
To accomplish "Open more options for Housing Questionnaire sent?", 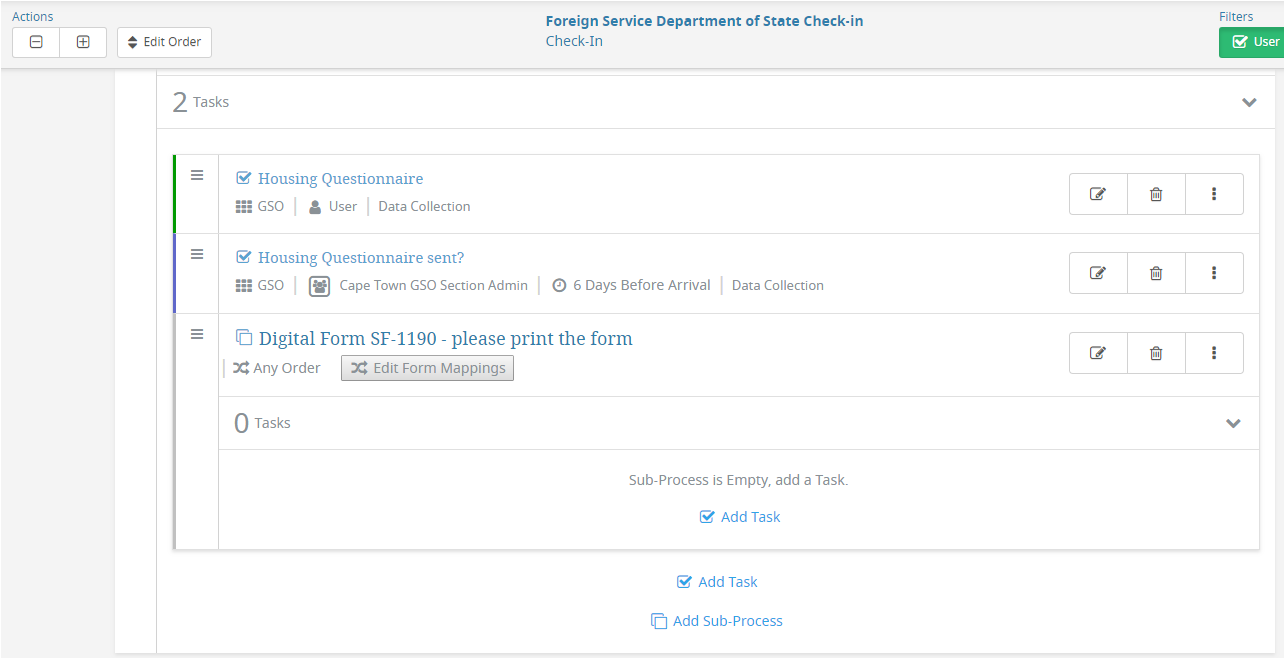I will (1214, 273).
